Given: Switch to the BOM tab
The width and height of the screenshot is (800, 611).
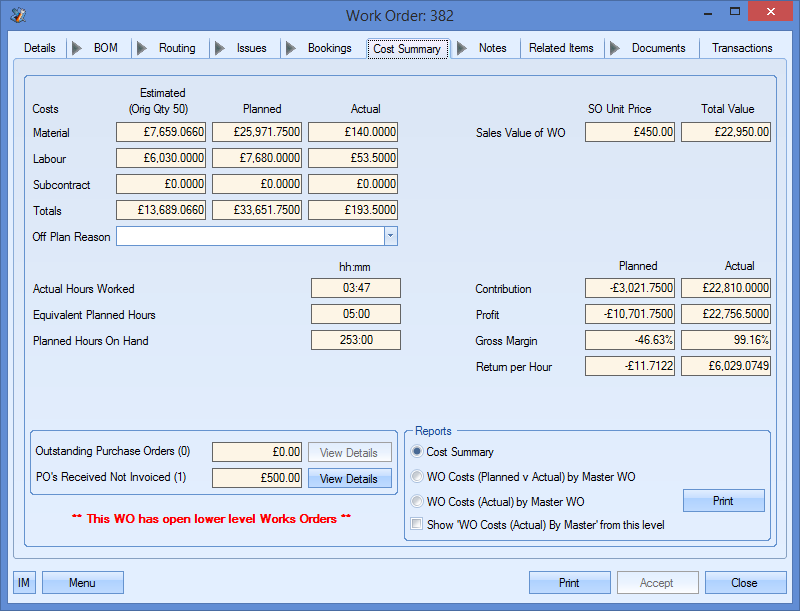Looking at the screenshot, I should [x=105, y=48].
